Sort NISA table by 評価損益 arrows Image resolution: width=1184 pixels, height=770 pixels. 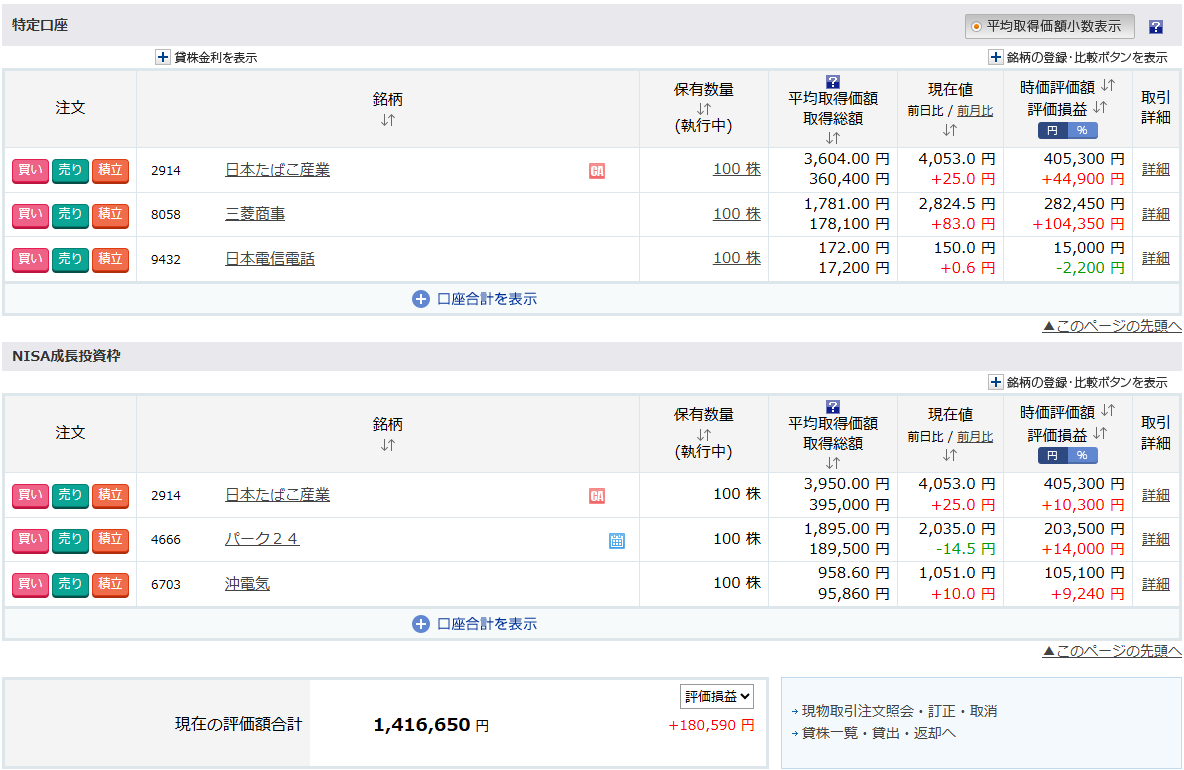click(1100, 433)
